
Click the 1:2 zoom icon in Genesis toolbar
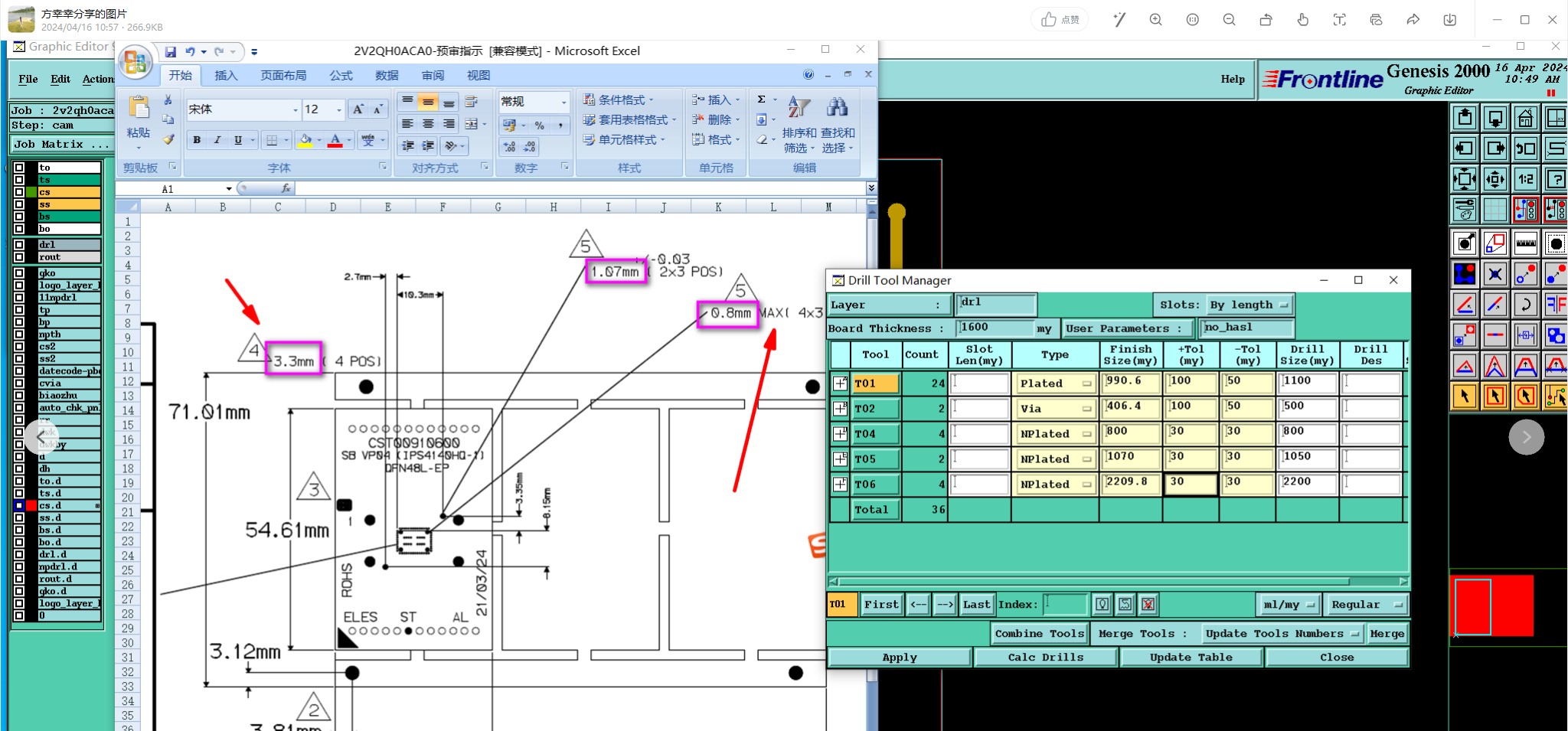coord(1525,179)
